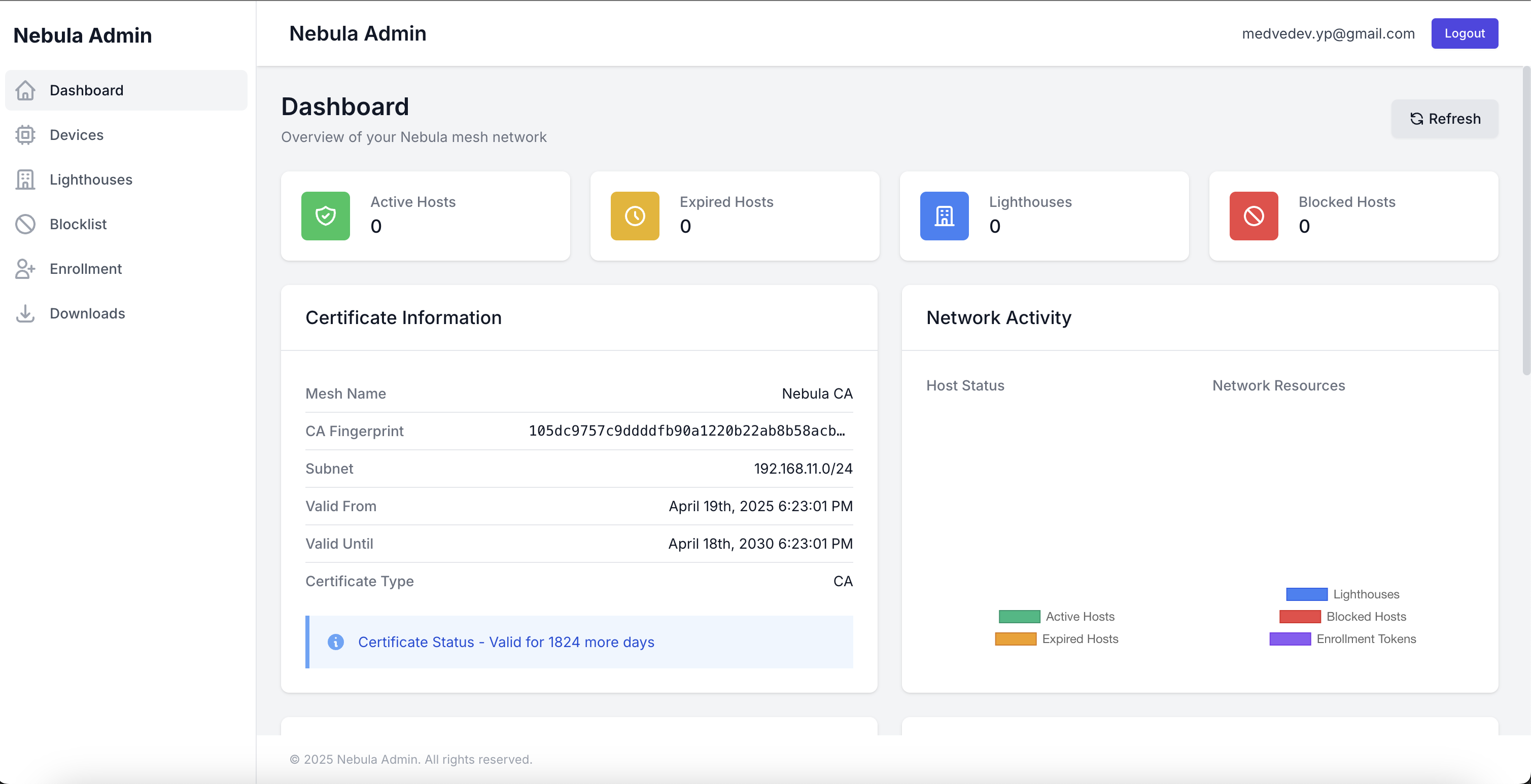
Task: Click the Mesh Name value Nebula CA
Action: [x=817, y=394]
